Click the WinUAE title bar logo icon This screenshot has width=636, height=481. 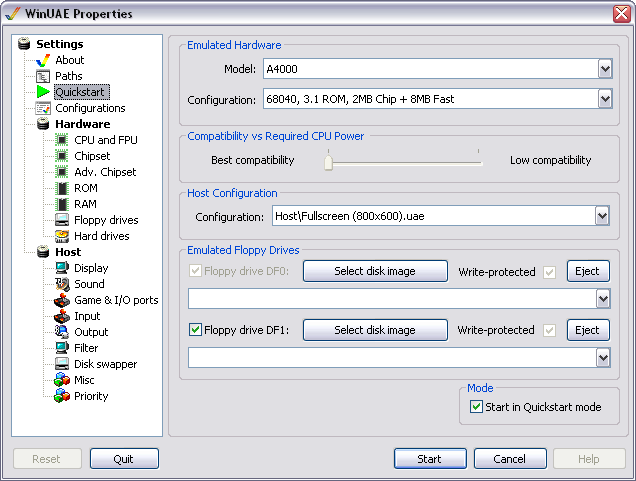(x=13, y=13)
